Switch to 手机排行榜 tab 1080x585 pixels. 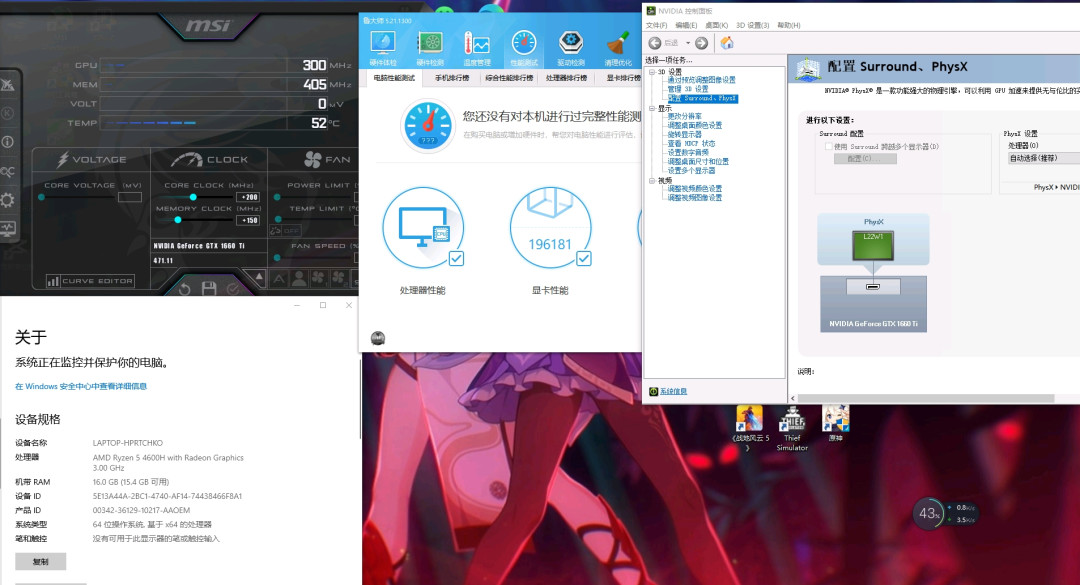tap(452, 78)
